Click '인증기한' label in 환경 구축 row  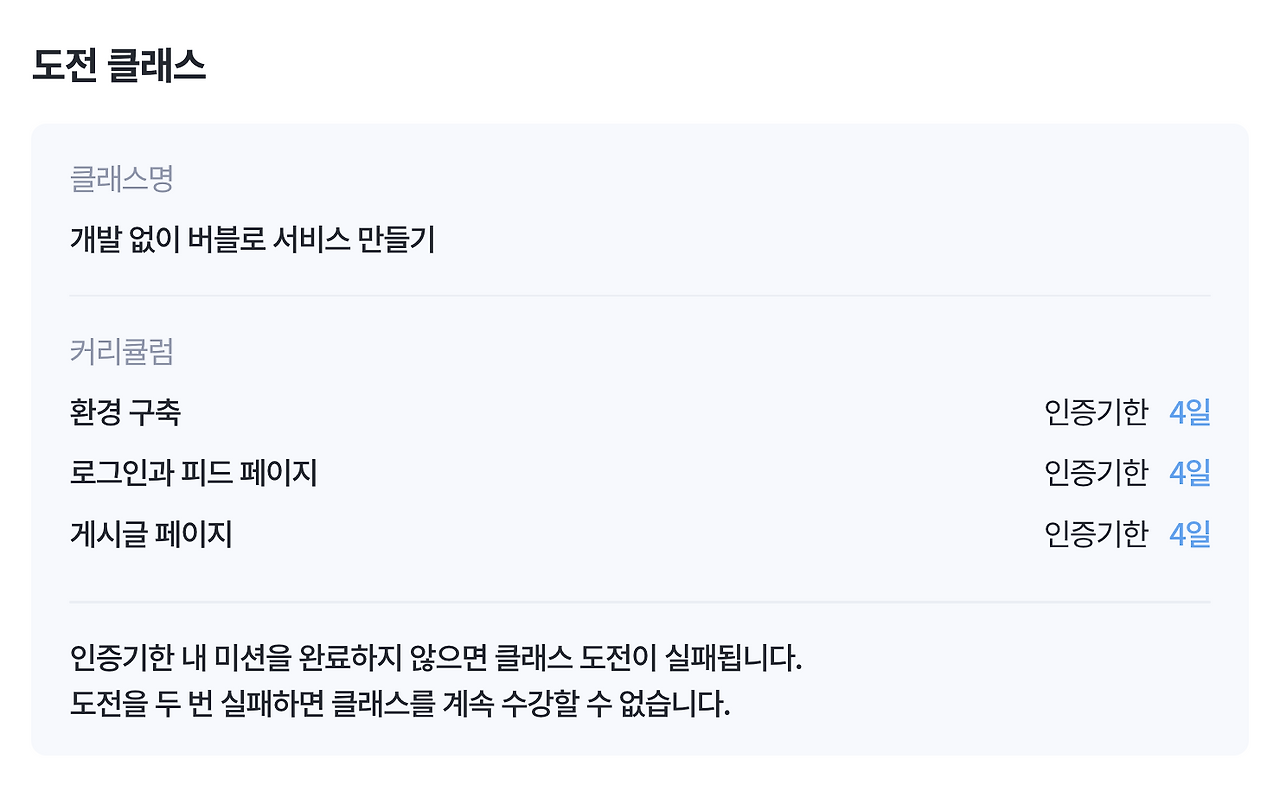(1096, 412)
